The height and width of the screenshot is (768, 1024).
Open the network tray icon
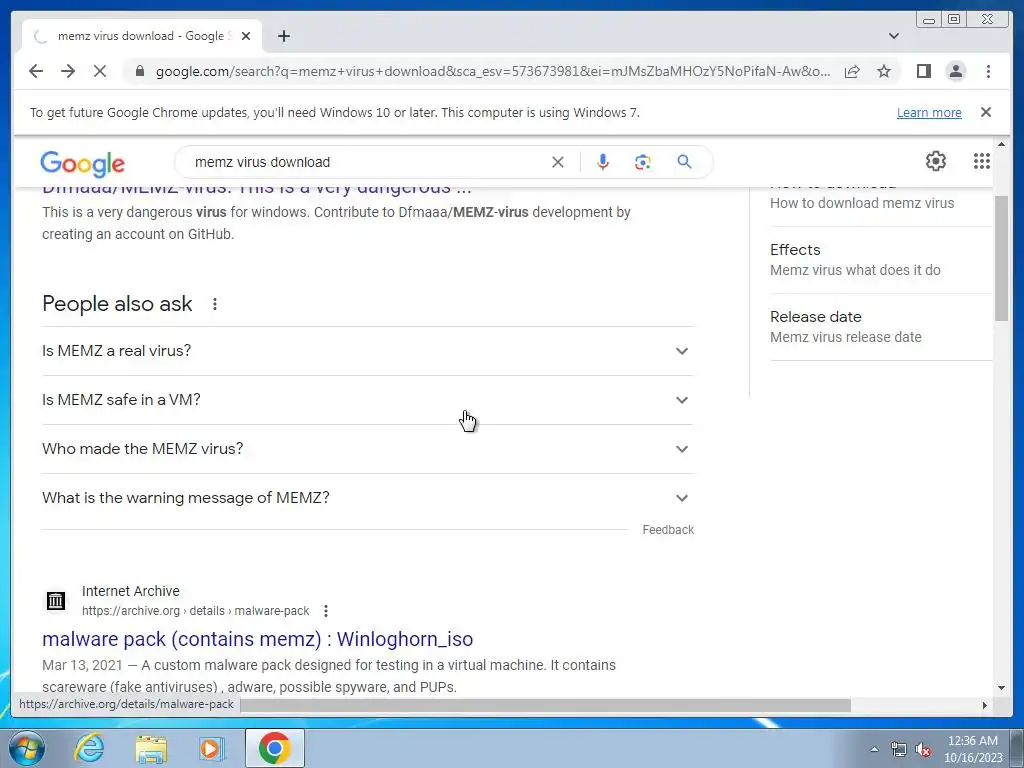[x=899, y=749]
